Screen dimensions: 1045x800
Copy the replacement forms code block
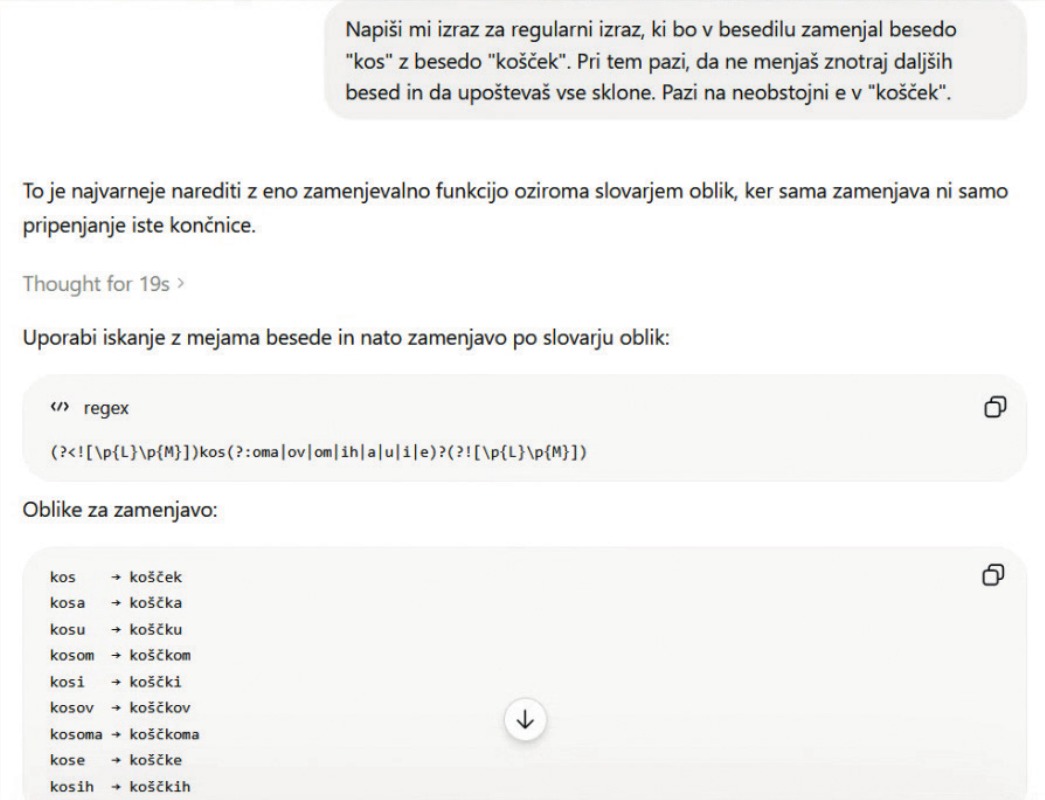tap(994, 575)
